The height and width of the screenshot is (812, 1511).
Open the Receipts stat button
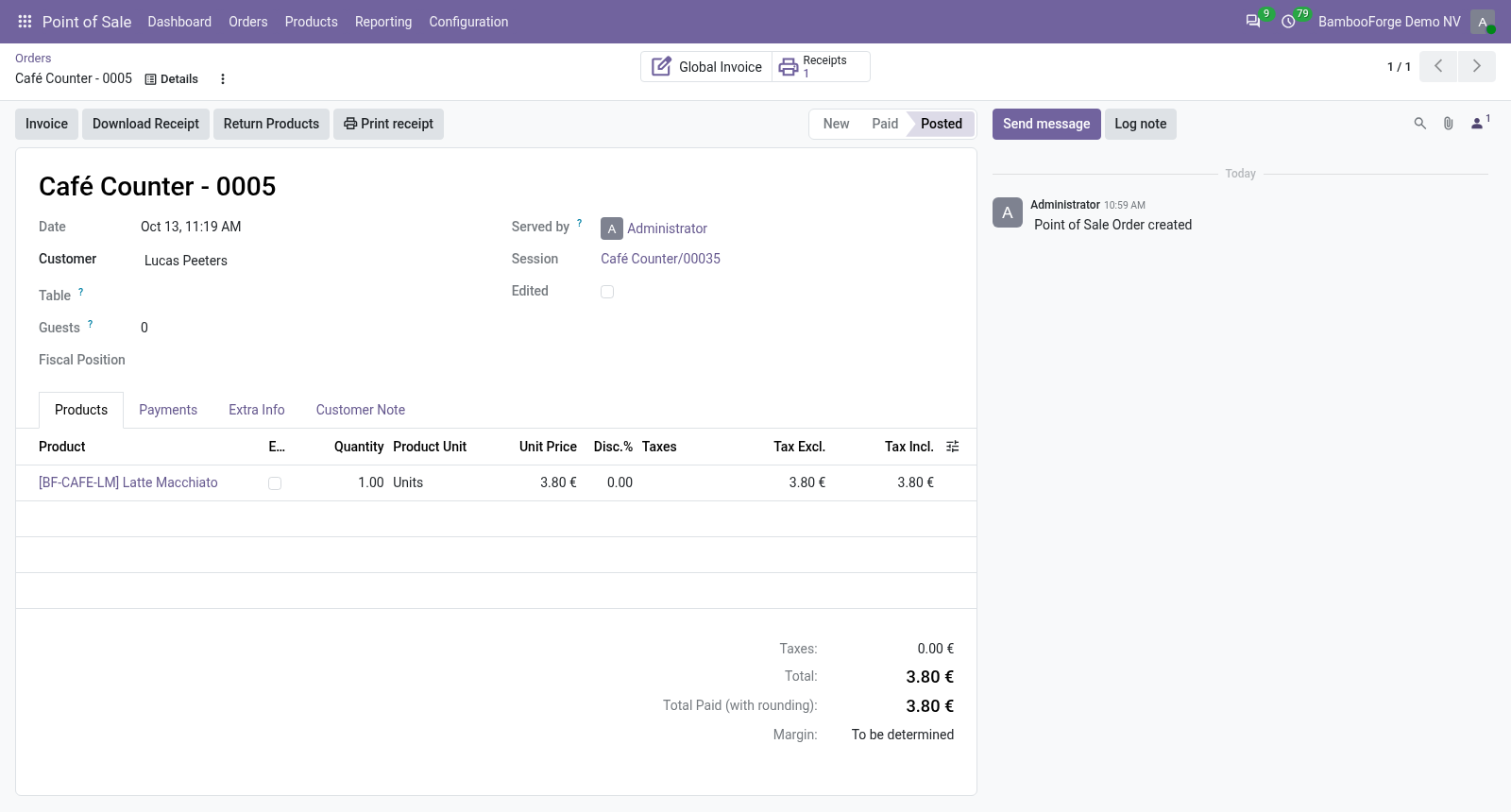coord(821,67)
